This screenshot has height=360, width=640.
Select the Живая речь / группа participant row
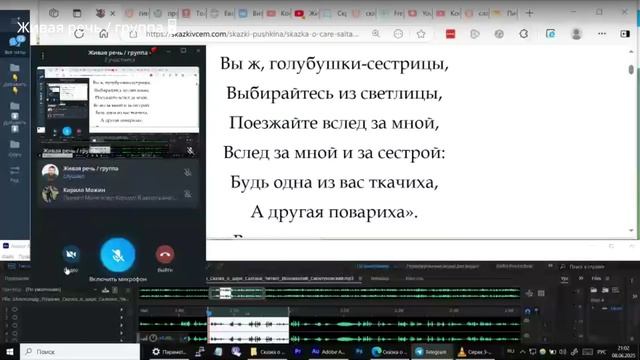[x=118, y=172]
